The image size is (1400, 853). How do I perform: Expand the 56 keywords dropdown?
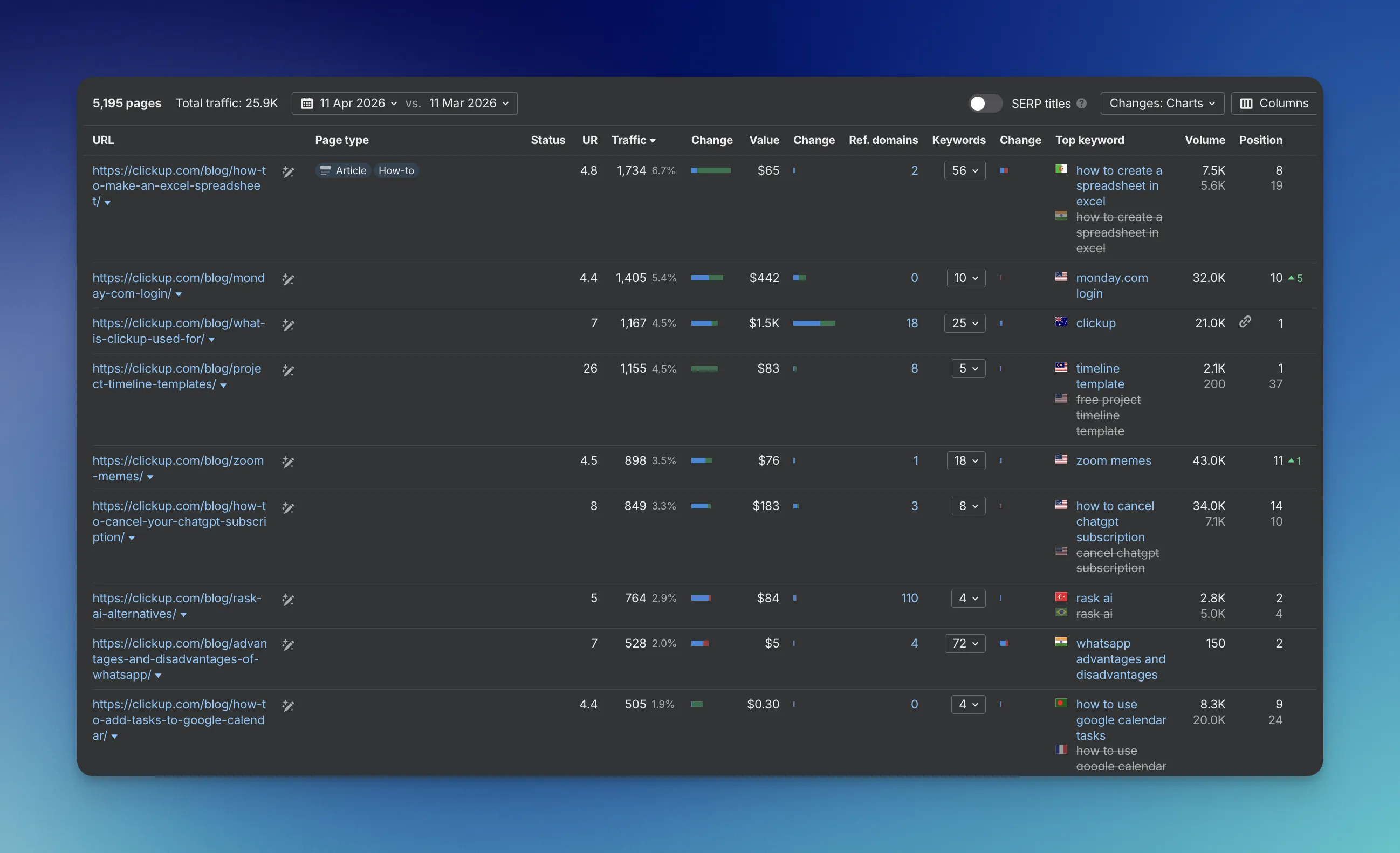click(x=964, y=170)
